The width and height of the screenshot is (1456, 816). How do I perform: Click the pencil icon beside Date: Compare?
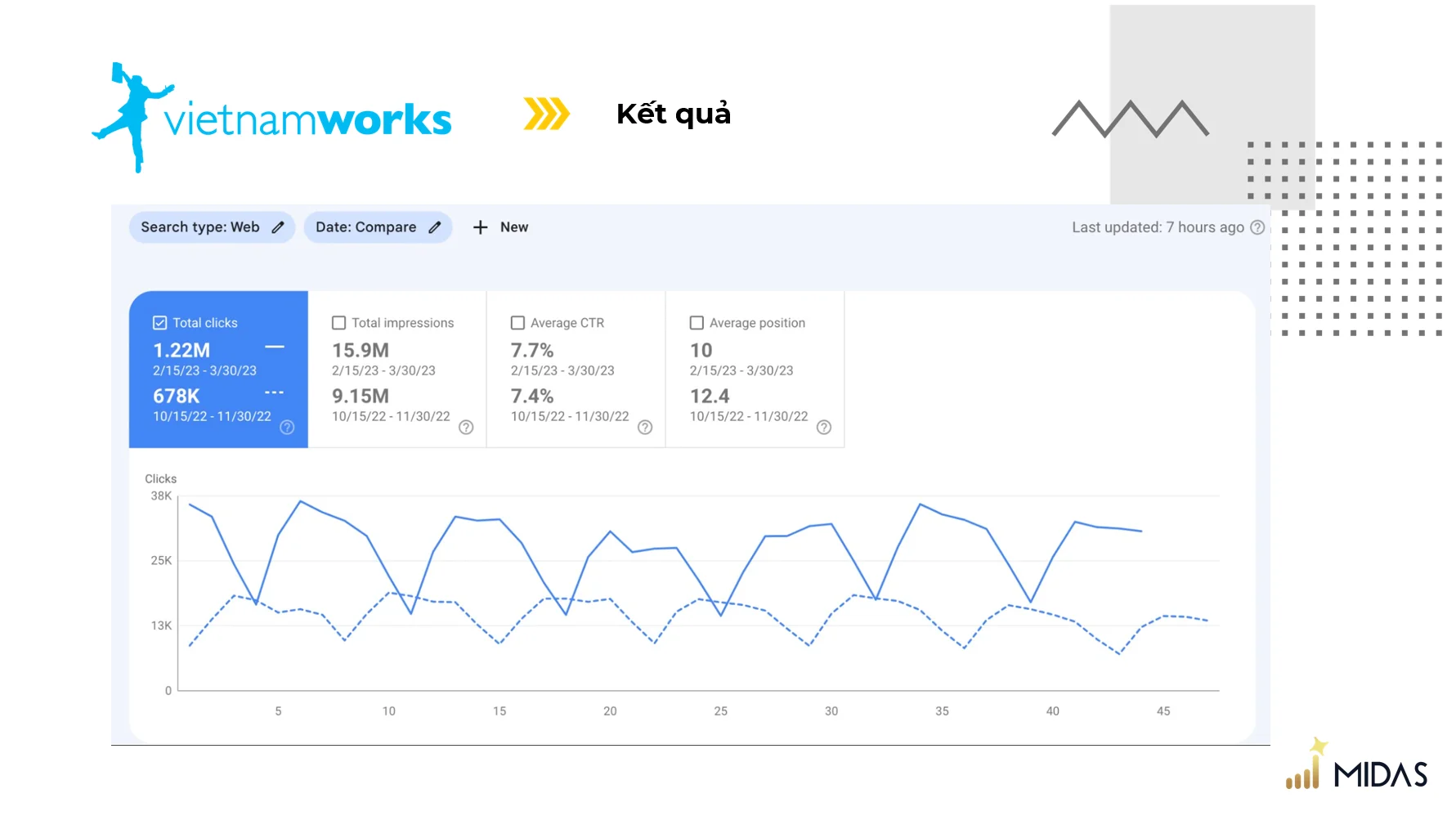(435, 227)
